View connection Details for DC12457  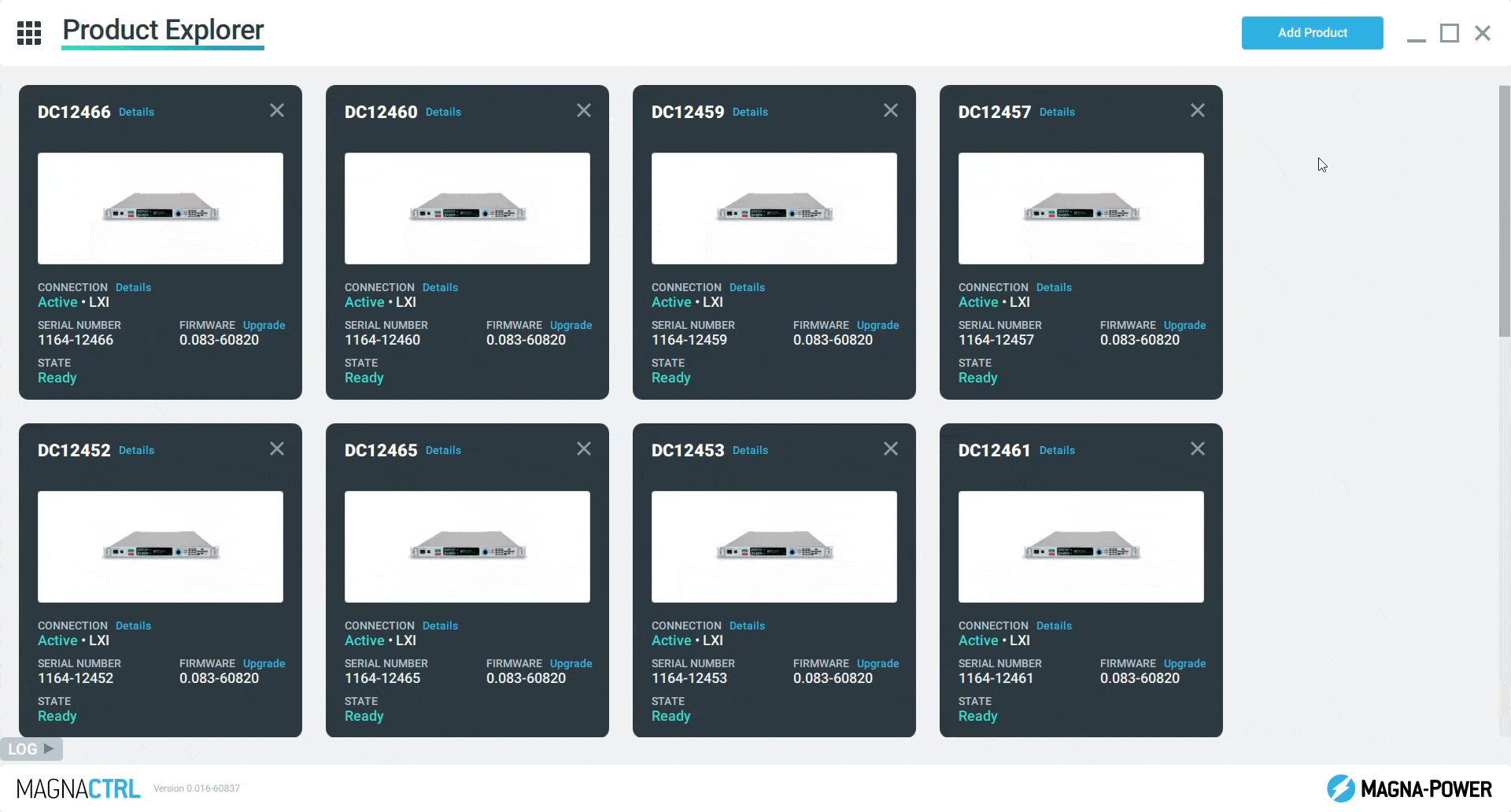tap(1054, 288)
